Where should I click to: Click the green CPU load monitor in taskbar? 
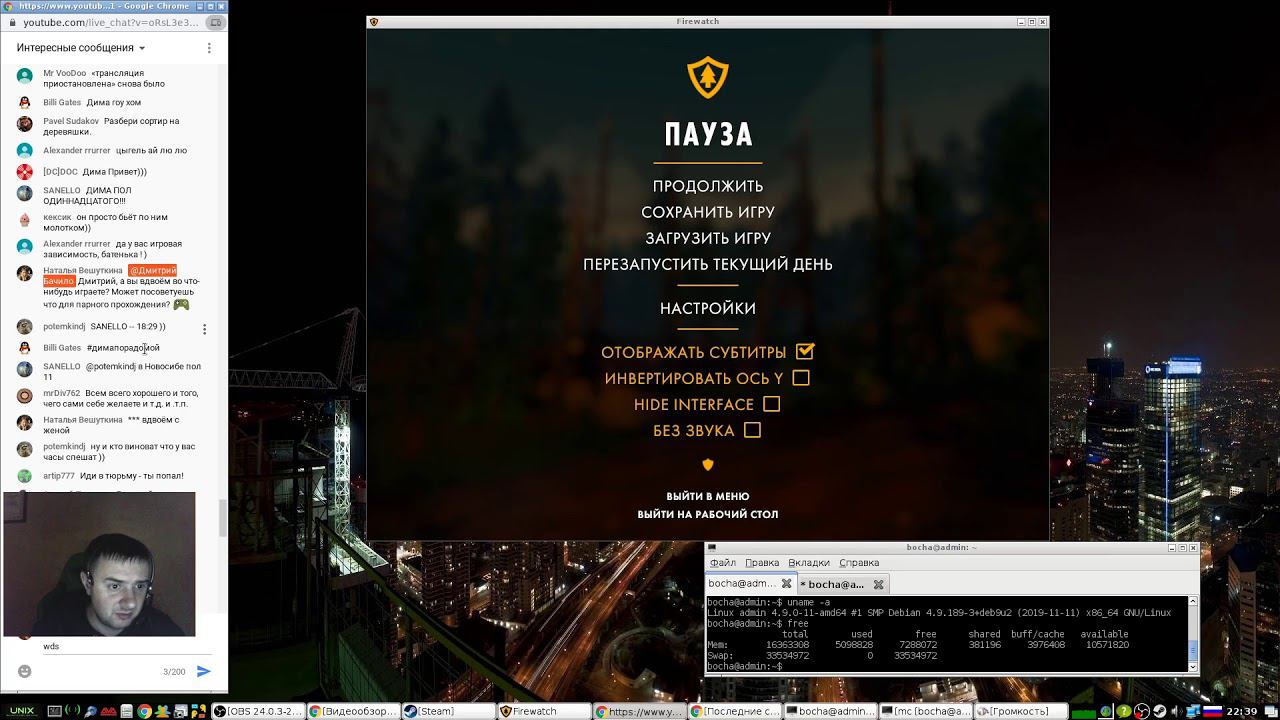1082,711
